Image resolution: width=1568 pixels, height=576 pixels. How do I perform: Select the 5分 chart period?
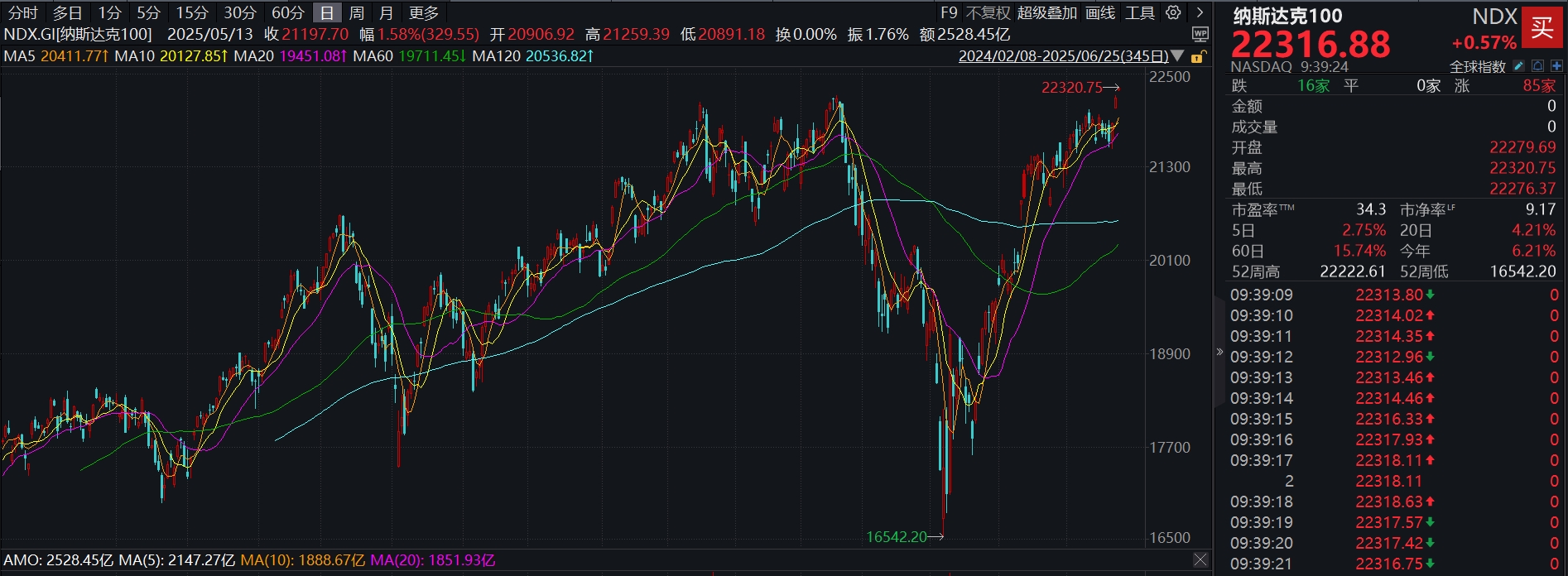[x=149, y=12]
